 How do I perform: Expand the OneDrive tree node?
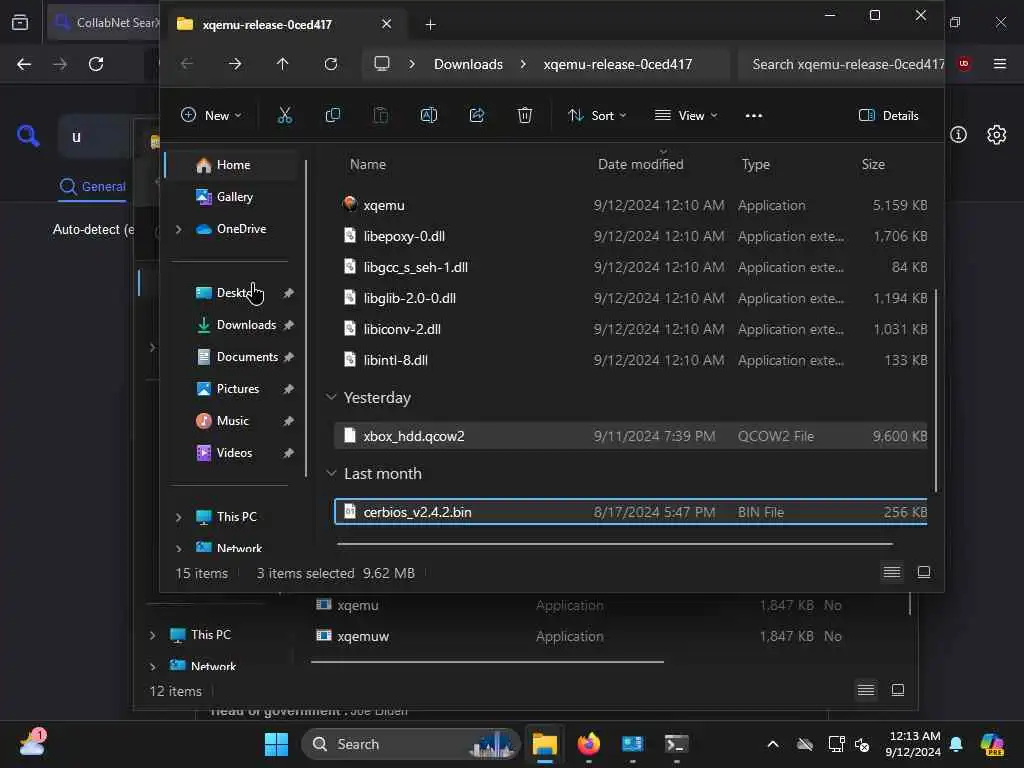pyautogui.click(x=178, y=229)
